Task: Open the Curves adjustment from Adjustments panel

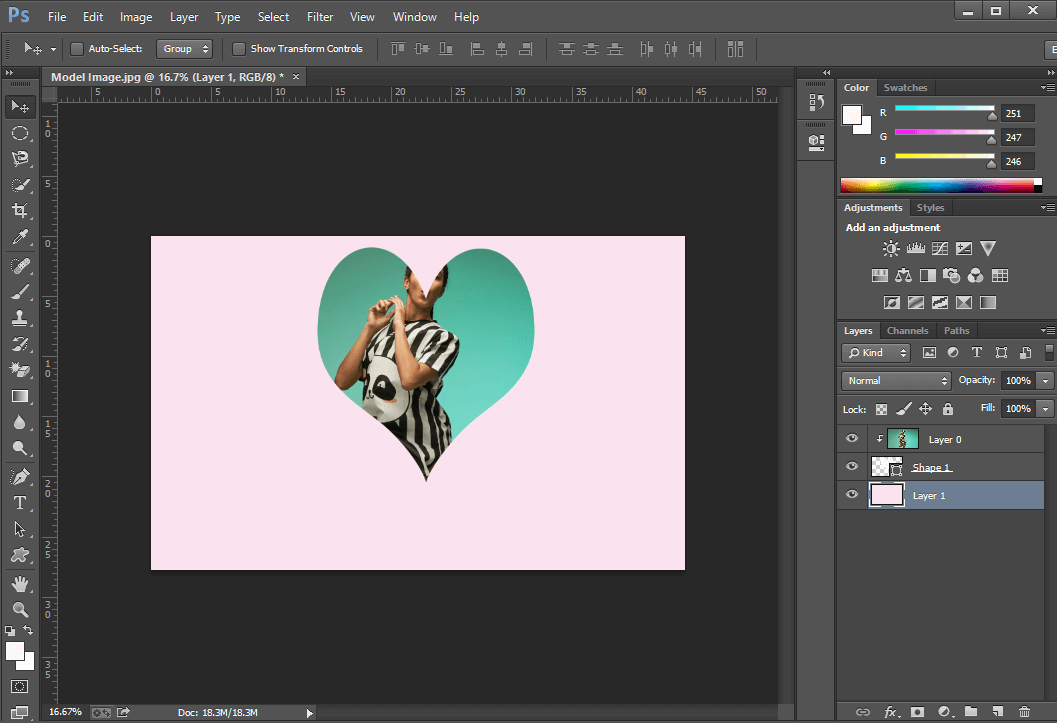Action: coord(940,248)
